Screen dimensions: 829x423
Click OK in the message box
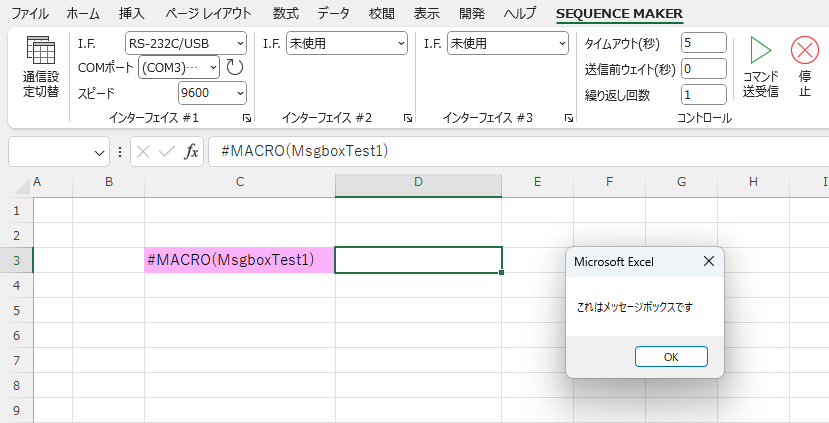671,357
